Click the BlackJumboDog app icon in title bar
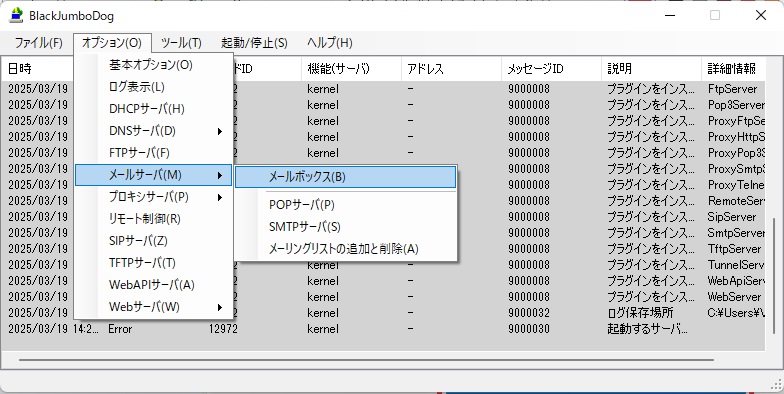The image size is (784, 394). [16, 16]
